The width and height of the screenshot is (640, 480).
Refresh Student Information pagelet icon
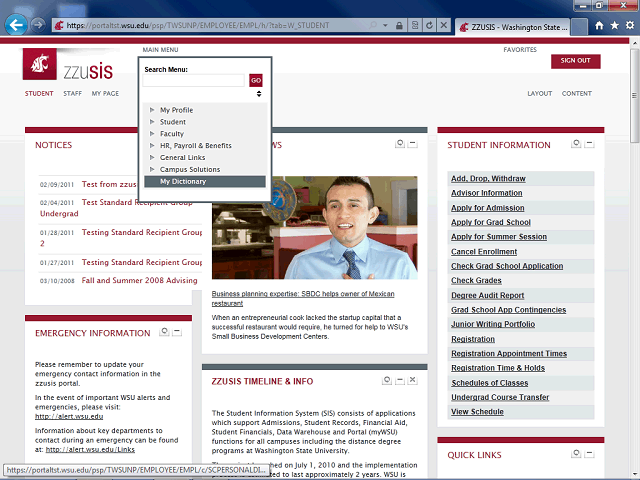[x=576, y=144]
